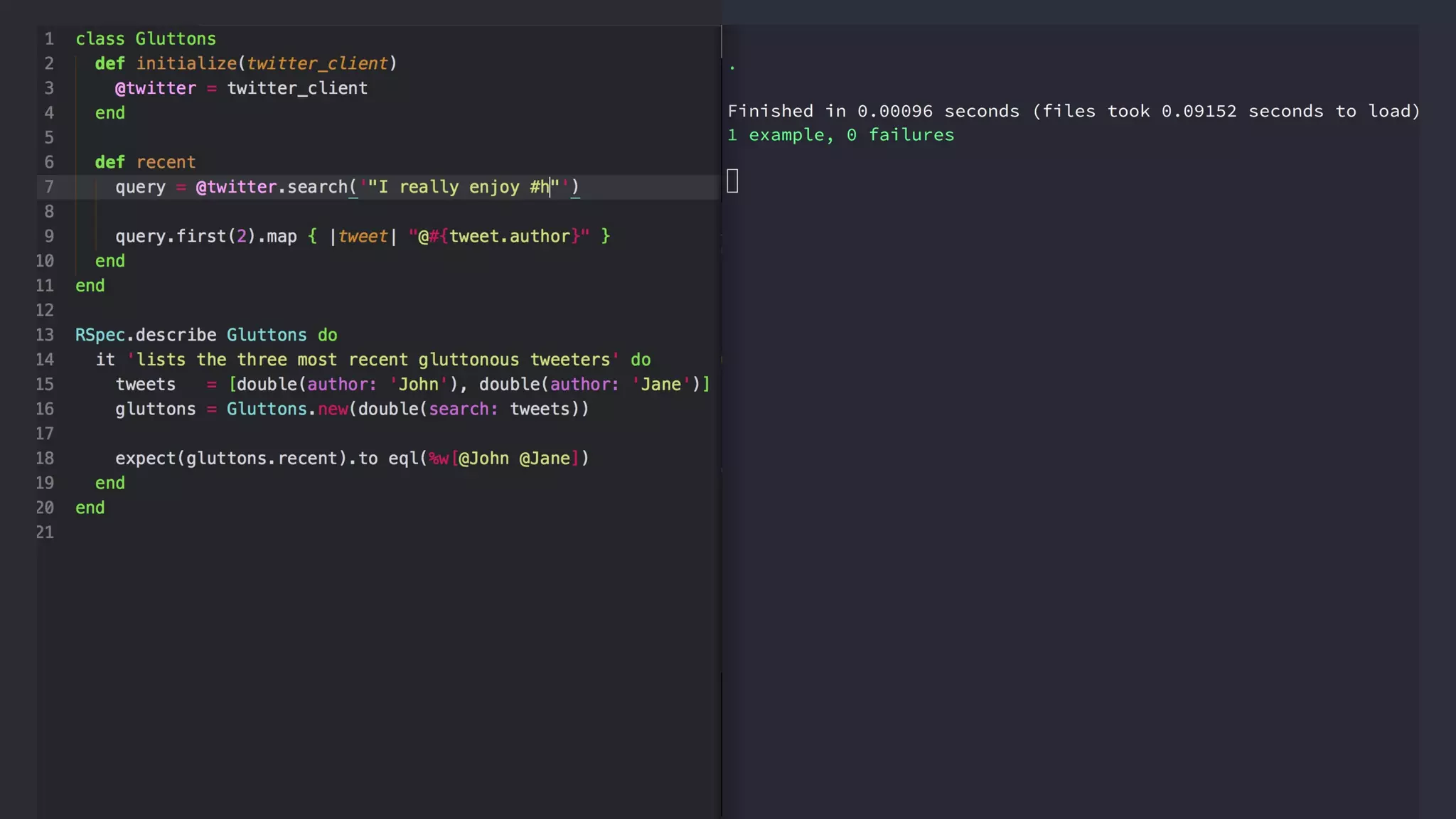Click 'RSpec' on the describe line
The width and height of the screenshot is (1456, 819).
tap(100, 335)
